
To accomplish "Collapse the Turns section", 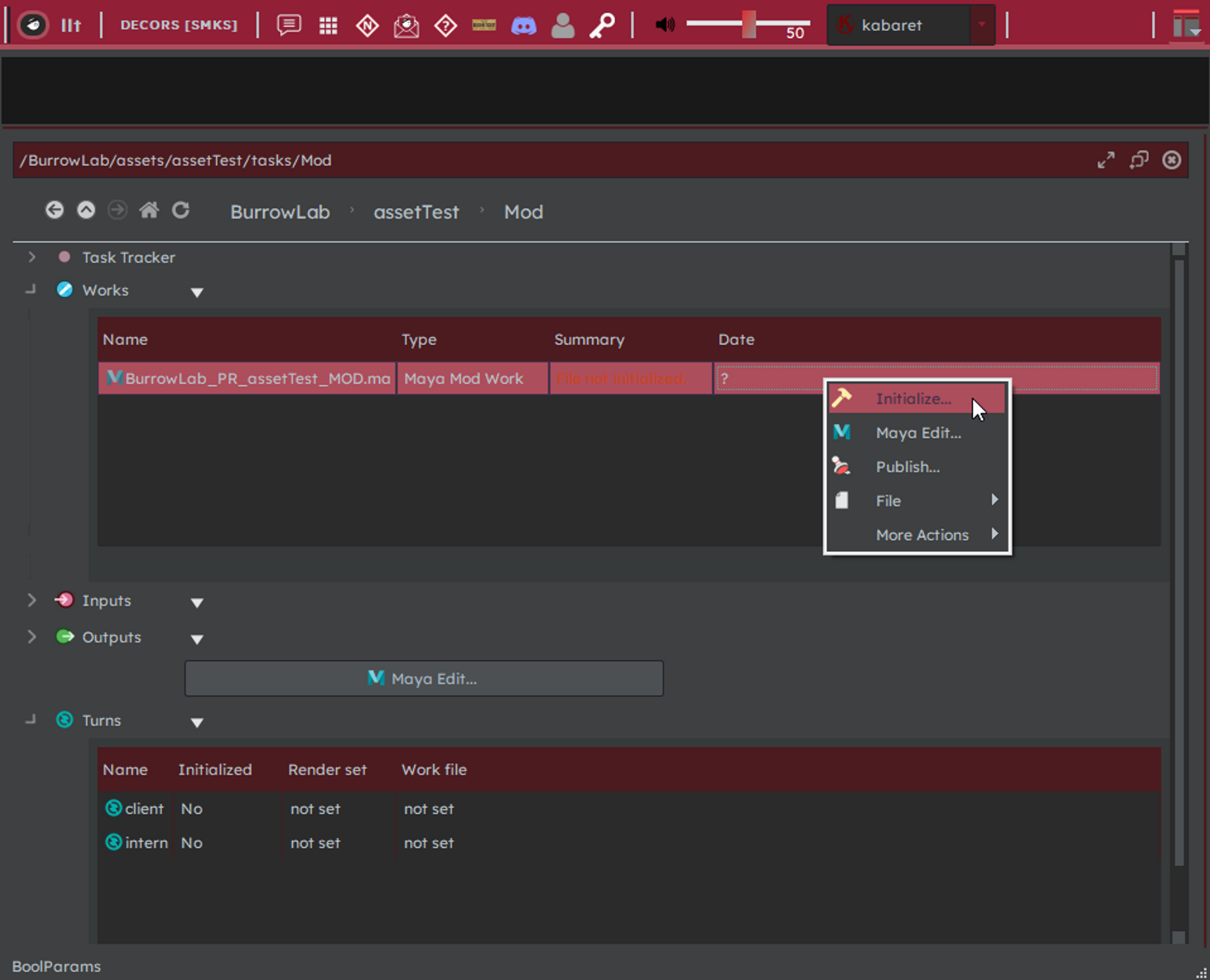I will pos(30,720).
